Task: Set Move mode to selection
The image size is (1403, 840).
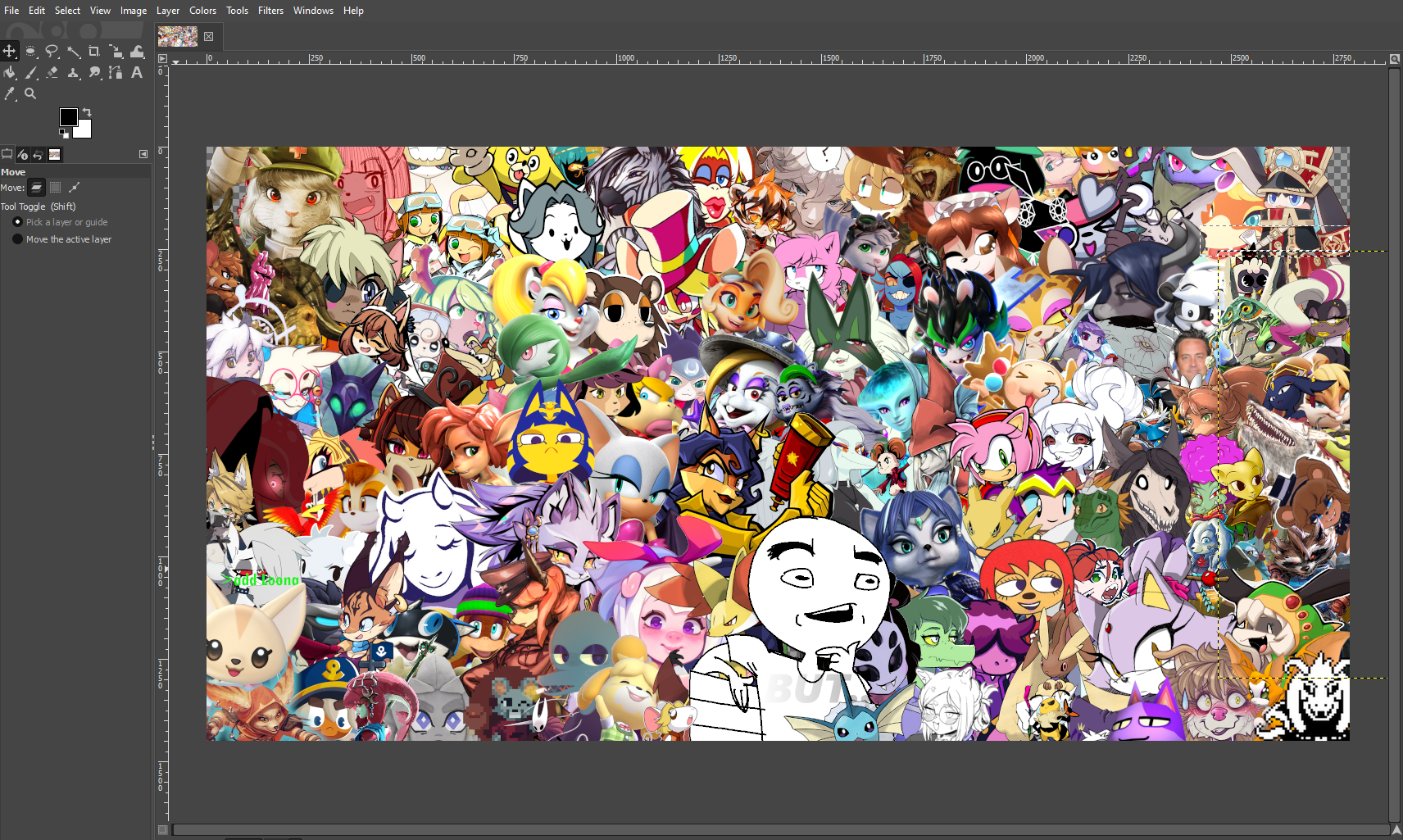Action: coord(55,188)
